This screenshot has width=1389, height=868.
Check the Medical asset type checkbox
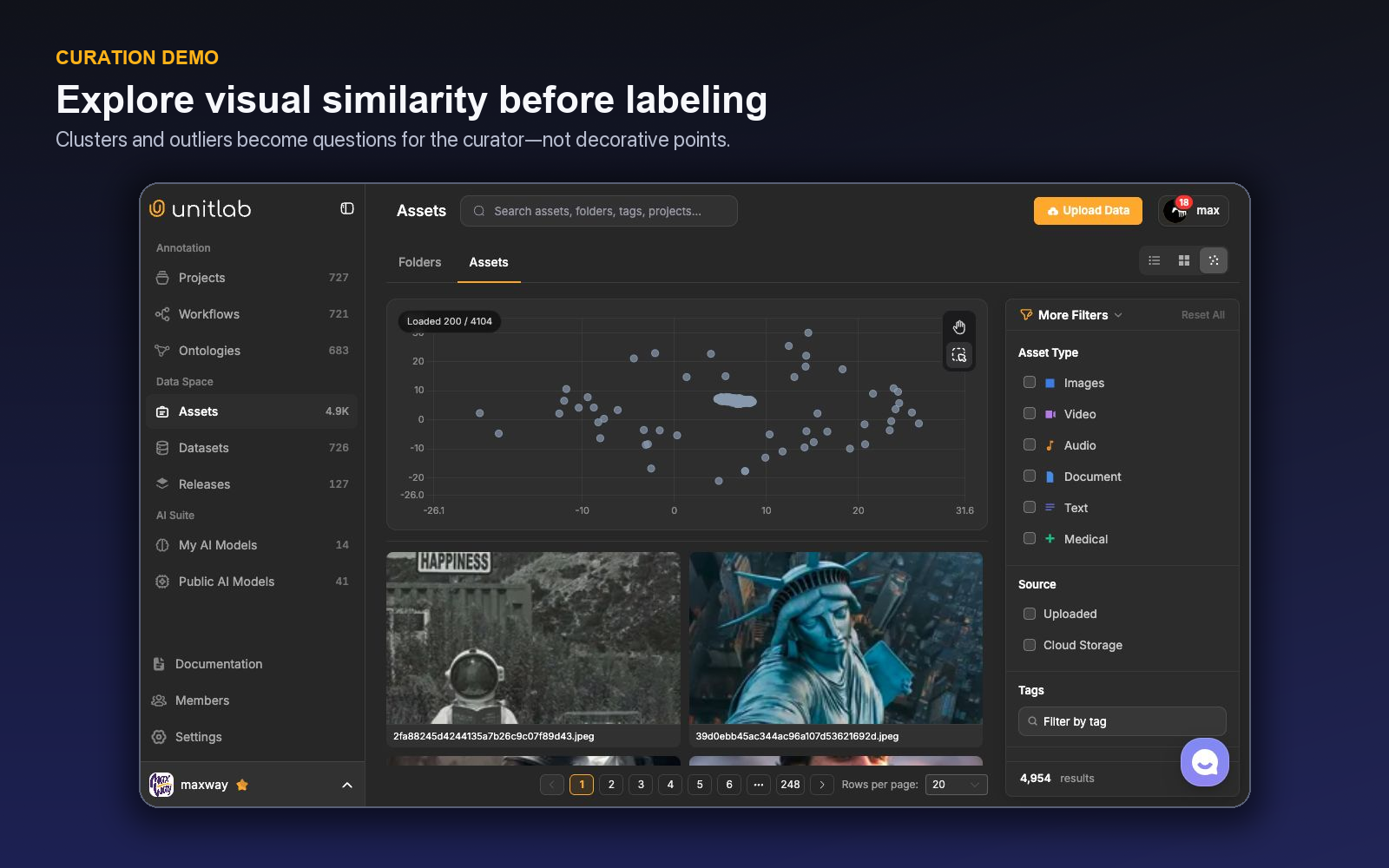[x=1030, y=538]
